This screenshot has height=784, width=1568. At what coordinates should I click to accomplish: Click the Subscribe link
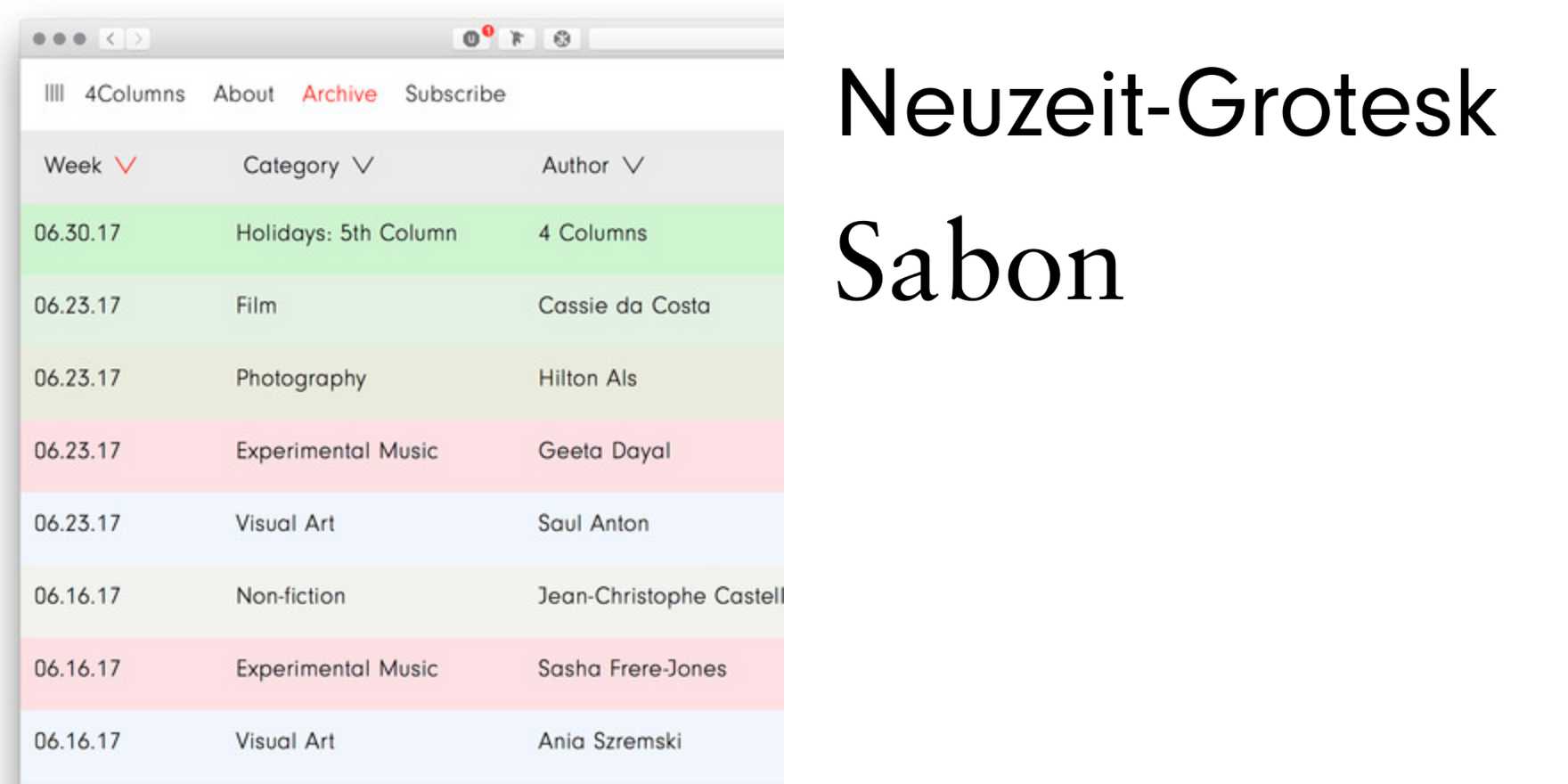455,94
